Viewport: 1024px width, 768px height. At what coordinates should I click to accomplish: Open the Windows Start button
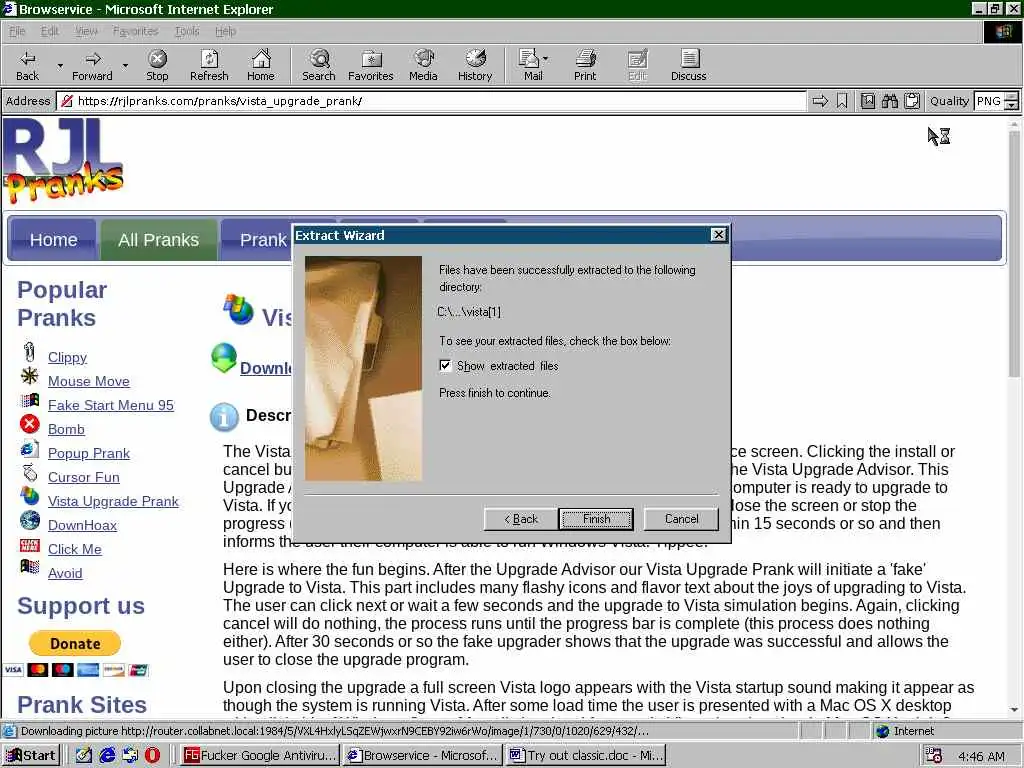tap(31, 755)
